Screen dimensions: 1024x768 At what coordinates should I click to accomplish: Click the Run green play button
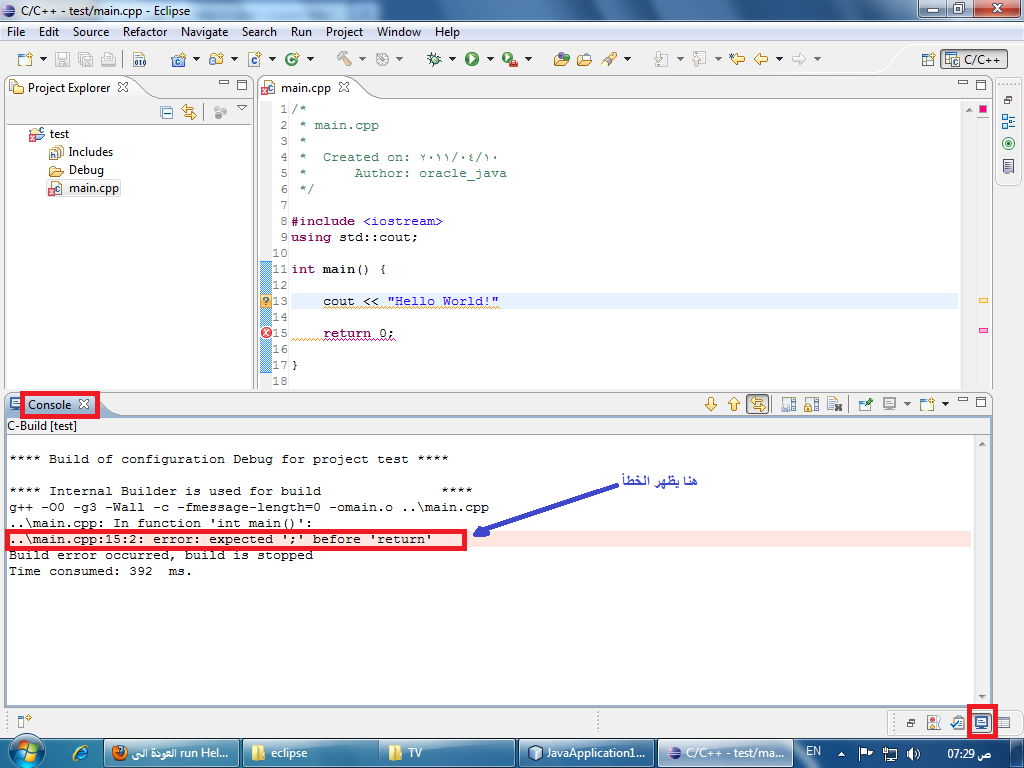(x=472, y=59)
